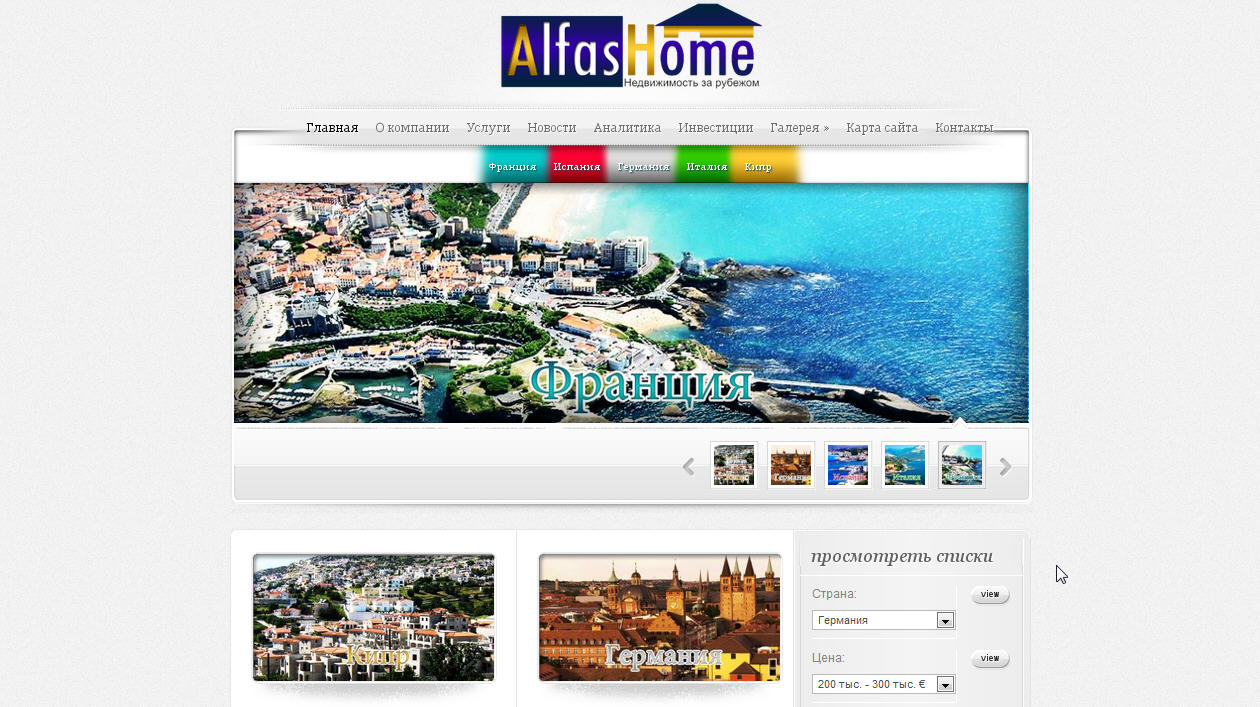Open the Главная menu item
Image resolution: width=1260 pixels, height=707 pixels.
click(x=332, y=128)
